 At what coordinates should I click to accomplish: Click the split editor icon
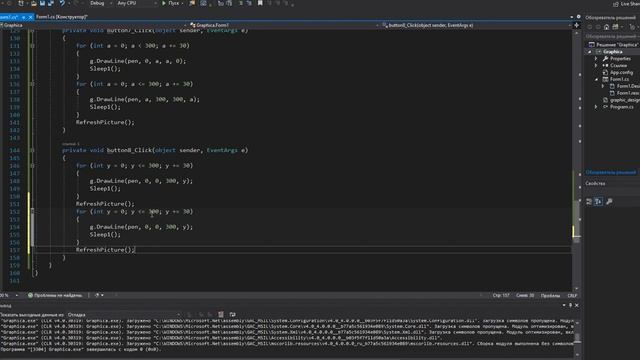pyautogui.click(x=576, y=25)
